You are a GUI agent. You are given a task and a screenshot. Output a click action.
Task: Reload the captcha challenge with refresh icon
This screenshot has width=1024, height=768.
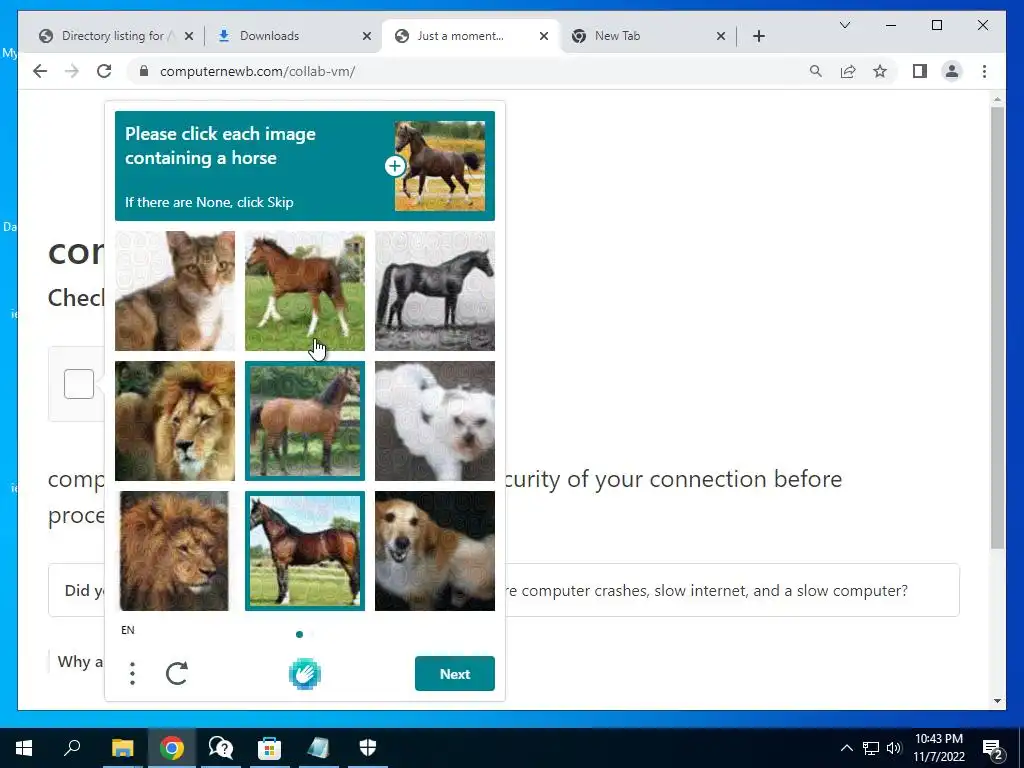pyautogui.click(x=176, y=673)
